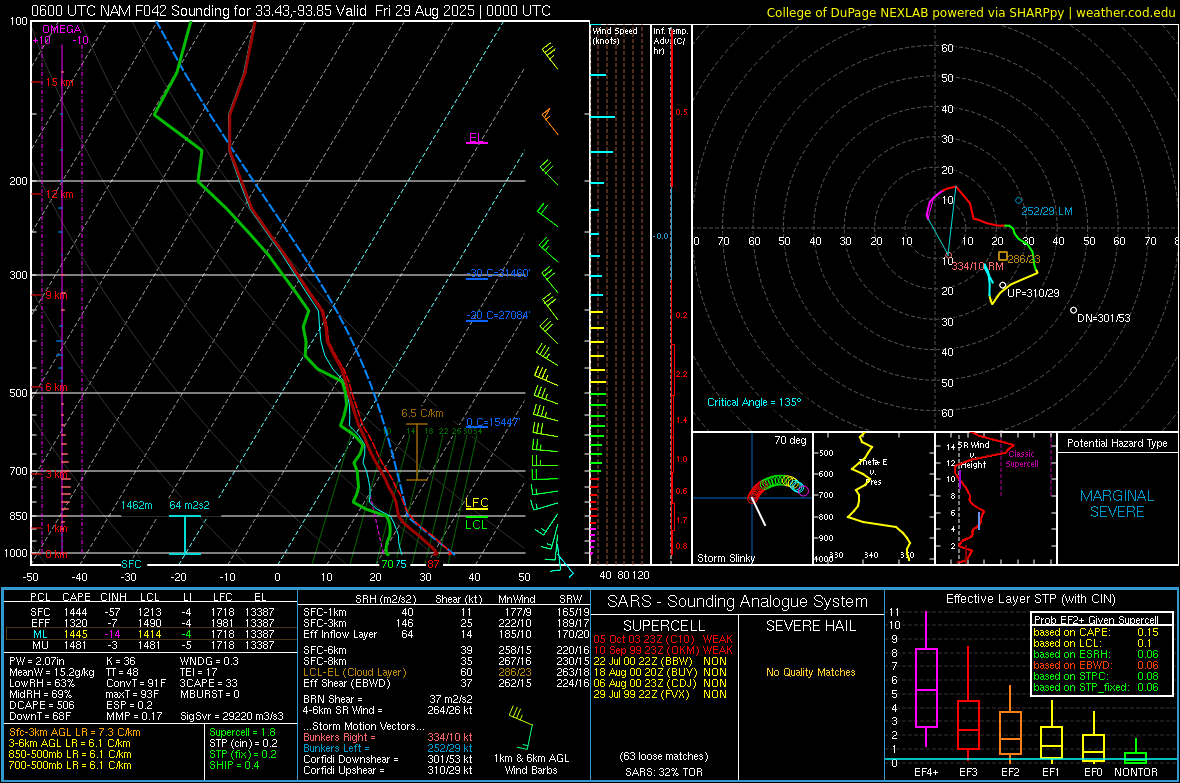Click the 70 deg slinky tilt value

coord(790,440)
